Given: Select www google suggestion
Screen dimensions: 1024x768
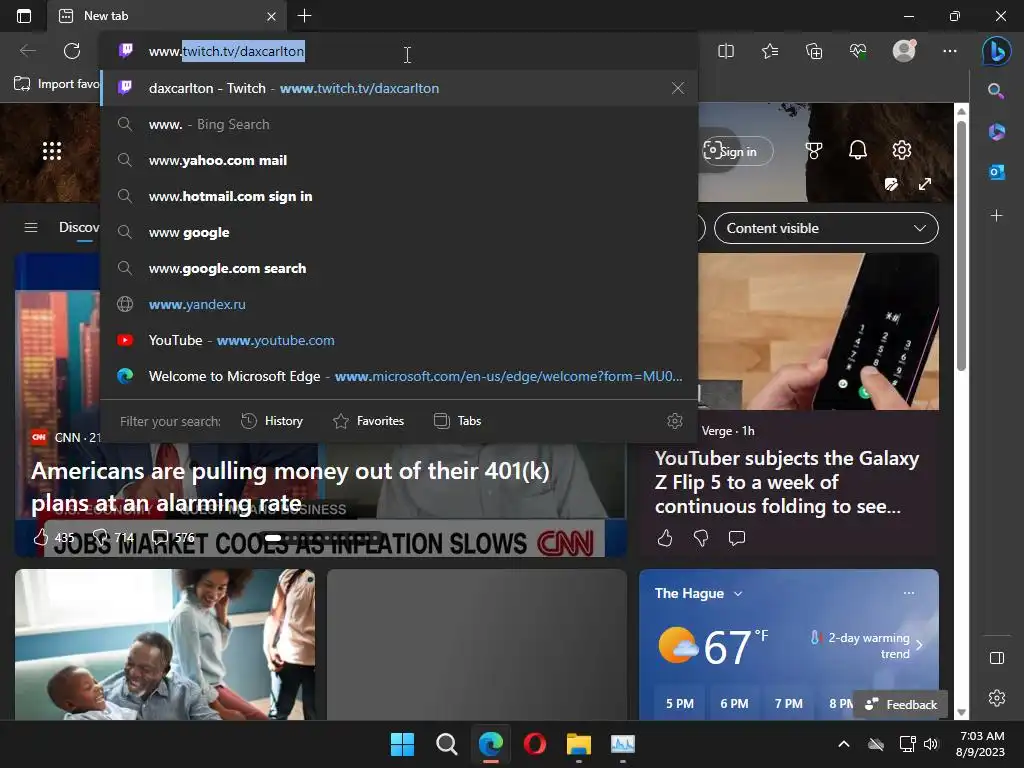Looking at the screenshot, I should (399, 232).
